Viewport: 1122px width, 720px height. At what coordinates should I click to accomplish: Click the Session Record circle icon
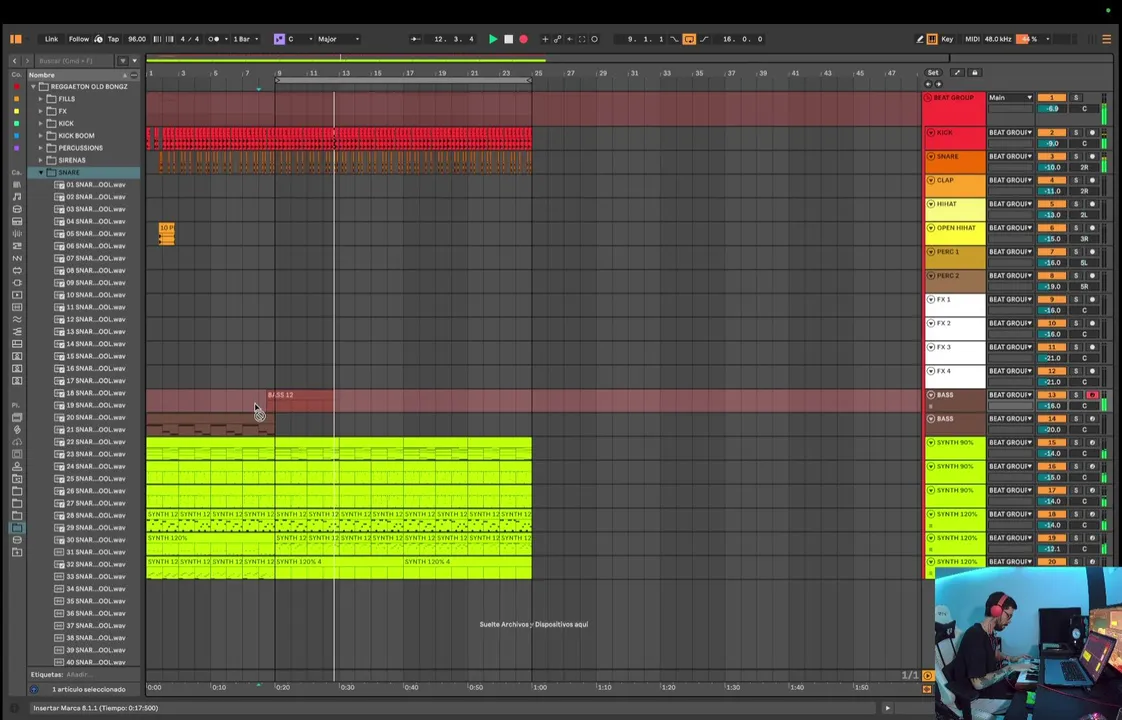(x=595, y=39)
